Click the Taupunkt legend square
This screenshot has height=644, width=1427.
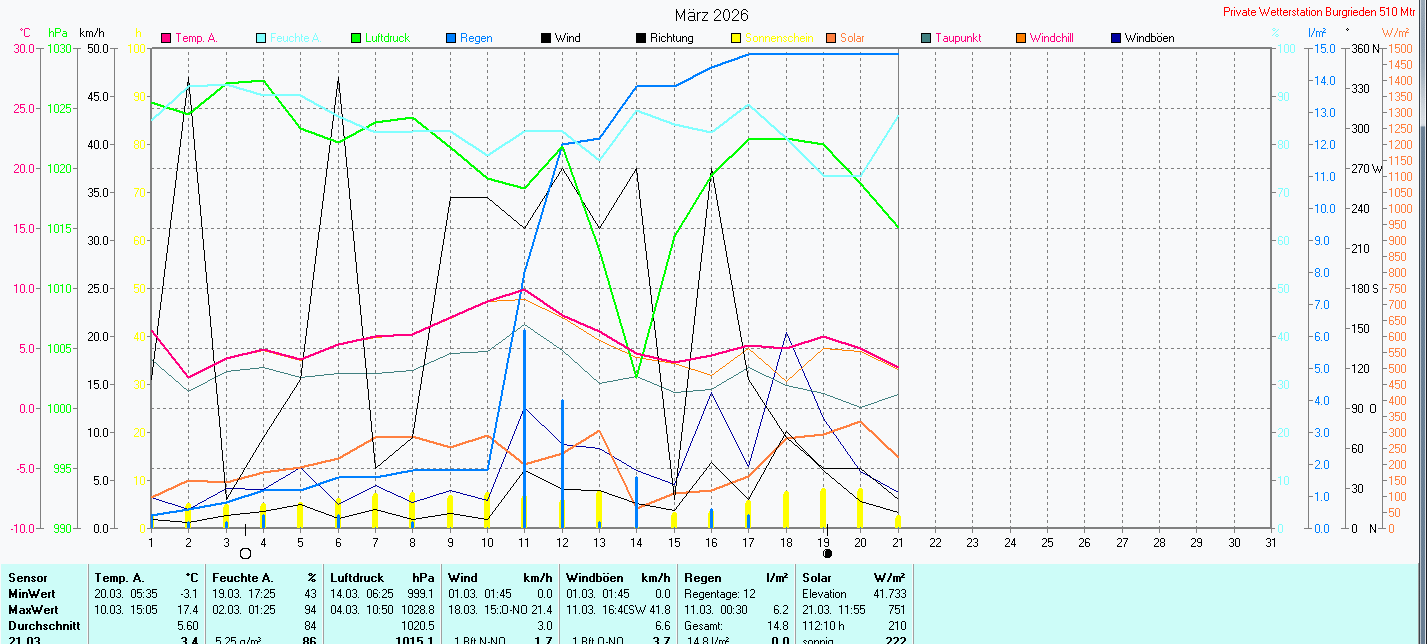point(926,38)
